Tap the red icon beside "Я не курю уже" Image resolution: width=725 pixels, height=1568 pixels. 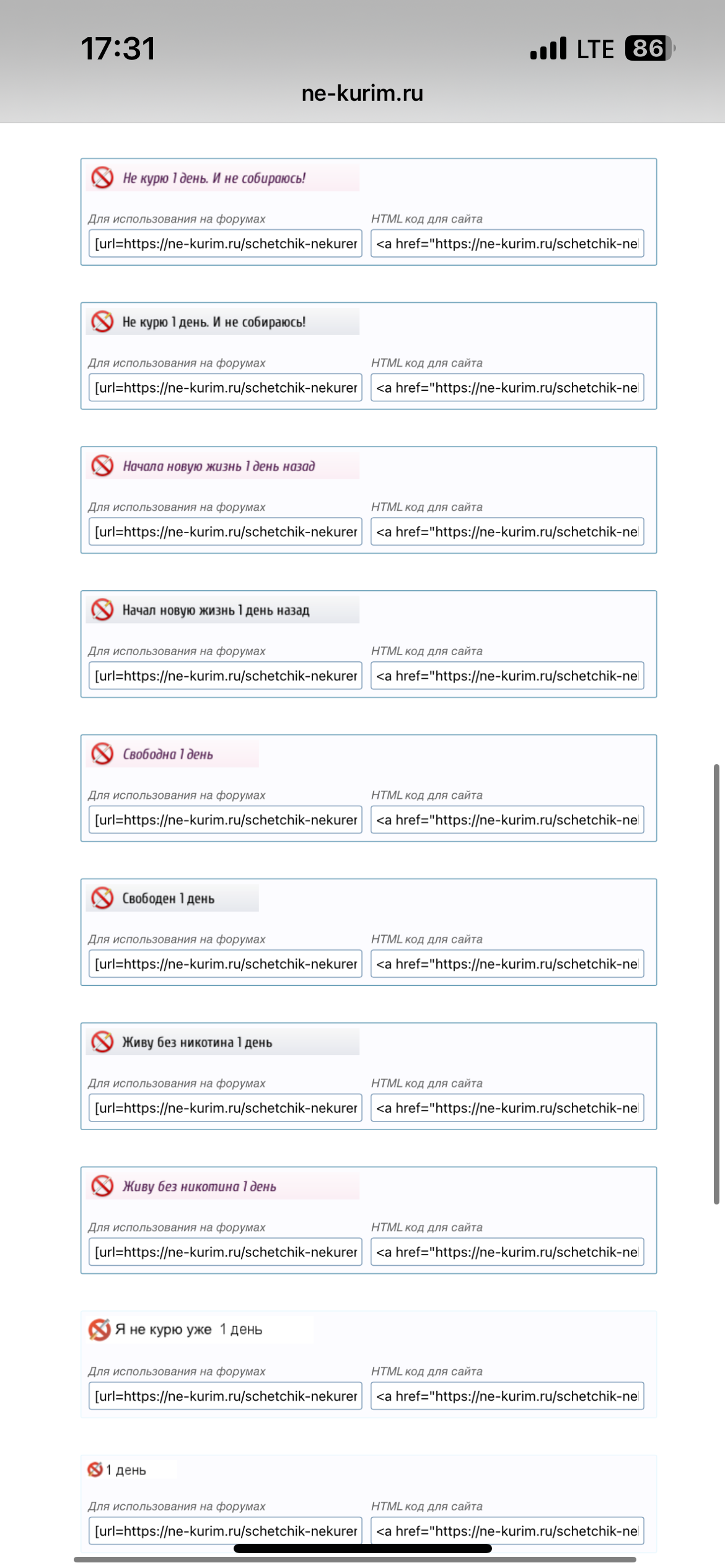(99, 1329)
